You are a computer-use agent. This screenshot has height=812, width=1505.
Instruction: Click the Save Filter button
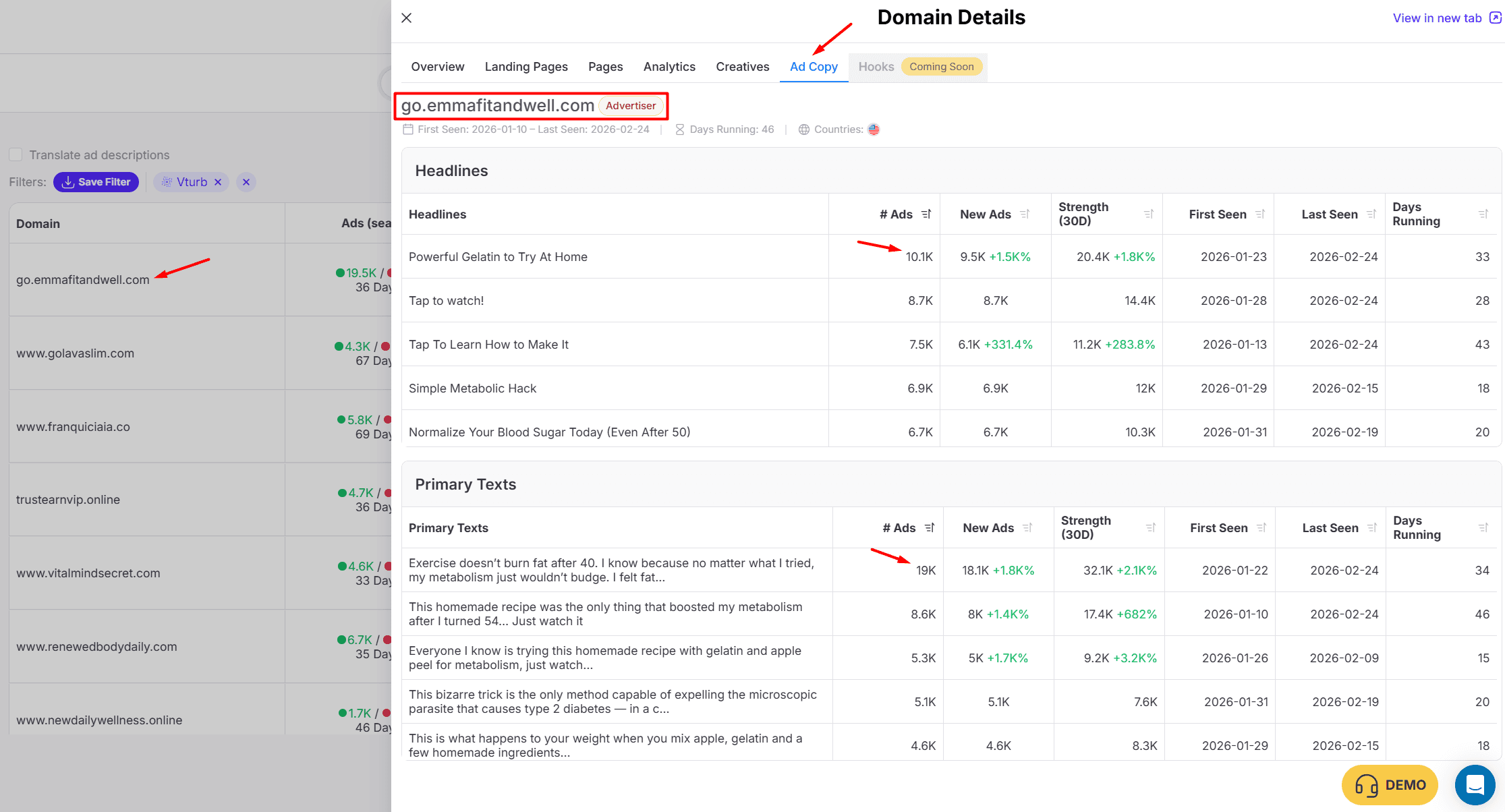pyautogui.click(x=96, y=182)
